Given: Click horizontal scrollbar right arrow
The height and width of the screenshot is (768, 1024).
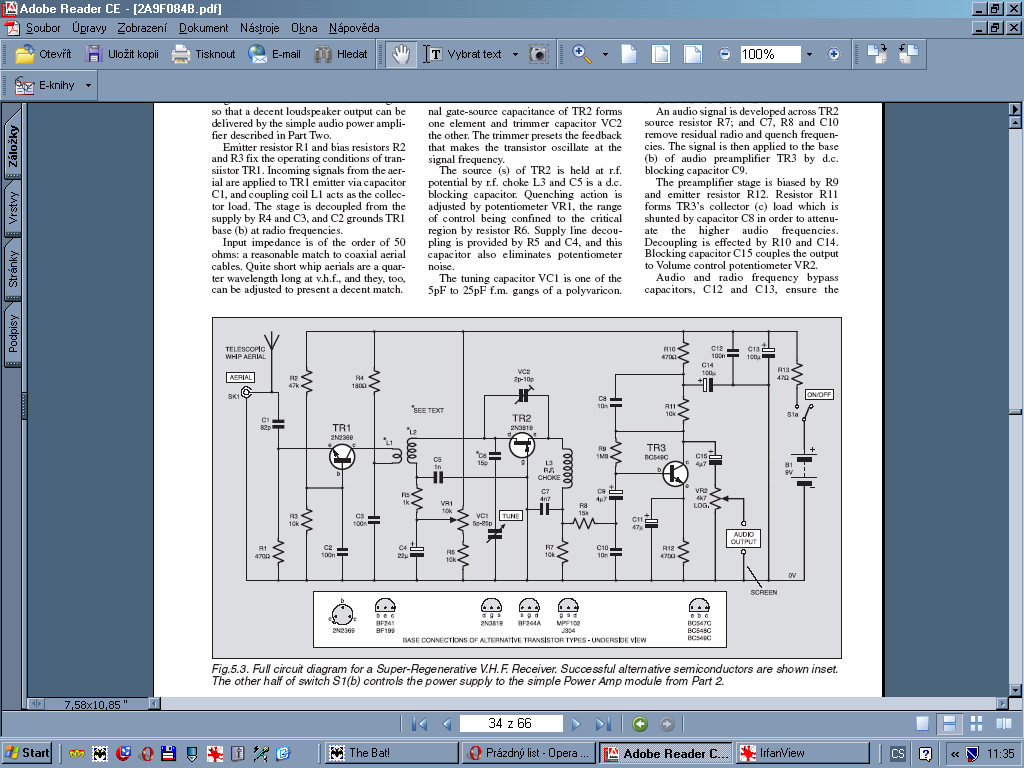Looking at the screenshot, I should [x=1002, y=703].
